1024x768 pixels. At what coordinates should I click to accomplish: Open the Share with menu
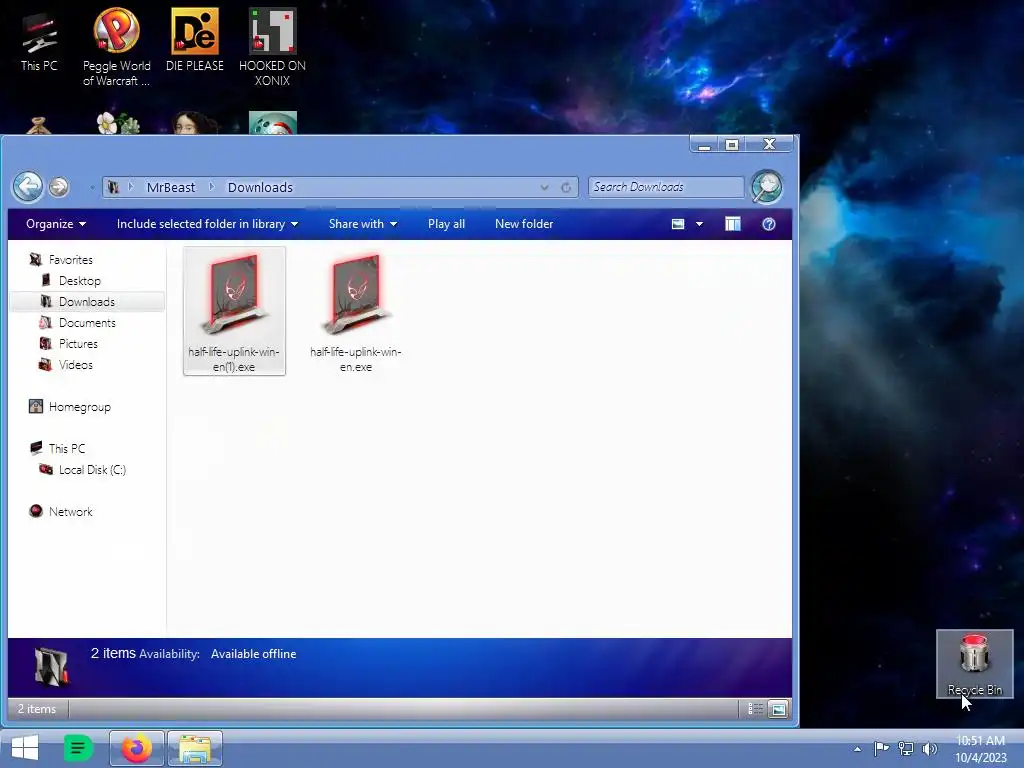pos(363,224)
